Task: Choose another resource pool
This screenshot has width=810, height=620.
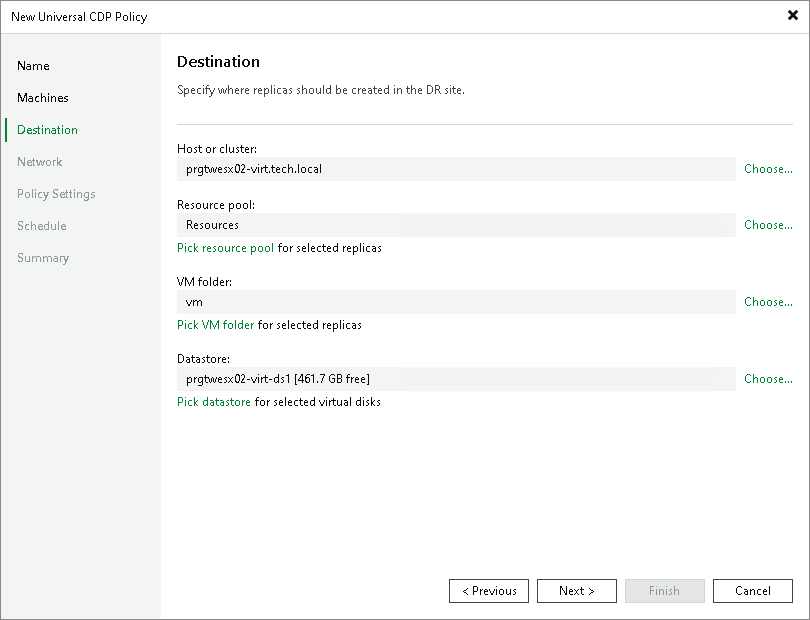Action: click(767, 225)
